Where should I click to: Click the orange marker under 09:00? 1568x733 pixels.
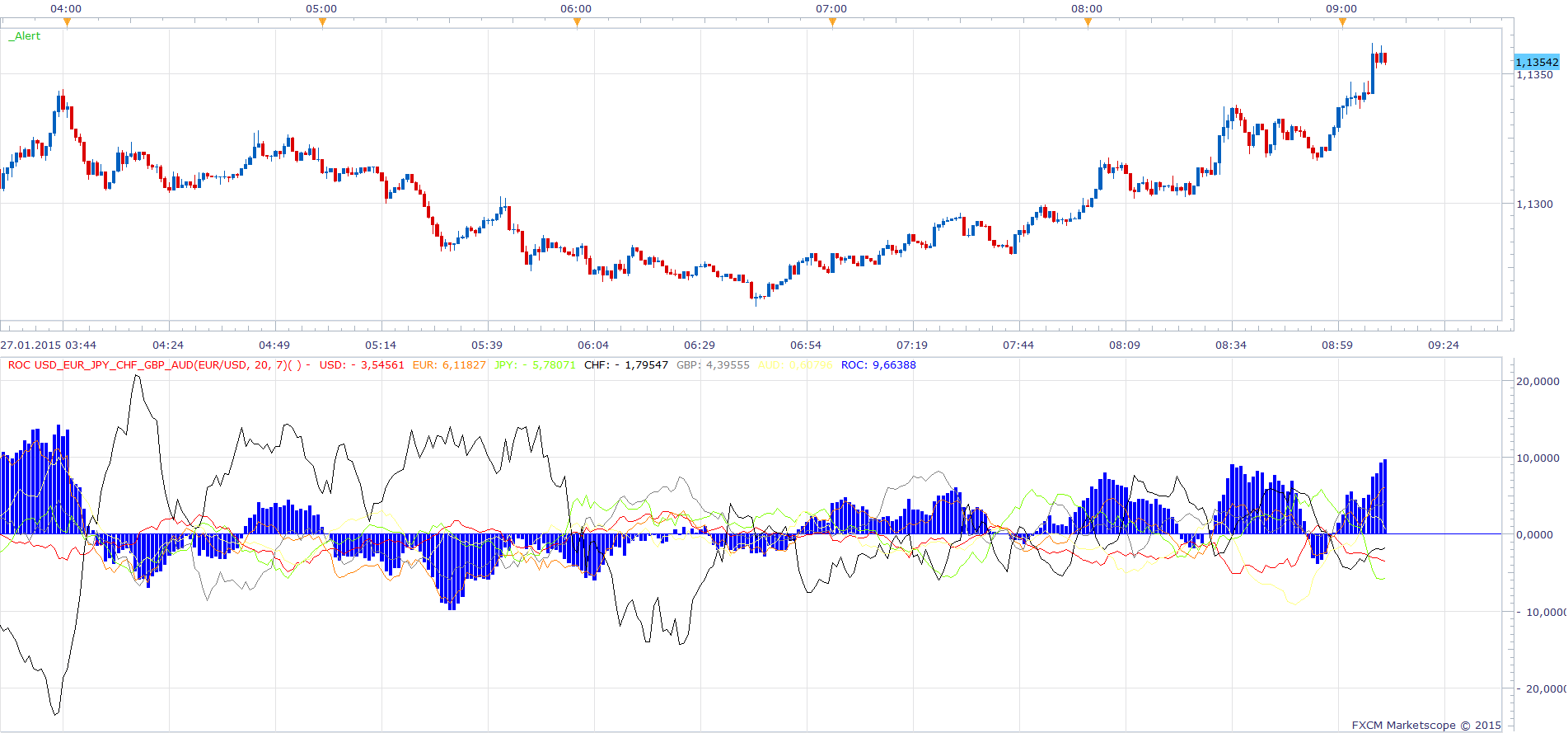(1342, 22)
